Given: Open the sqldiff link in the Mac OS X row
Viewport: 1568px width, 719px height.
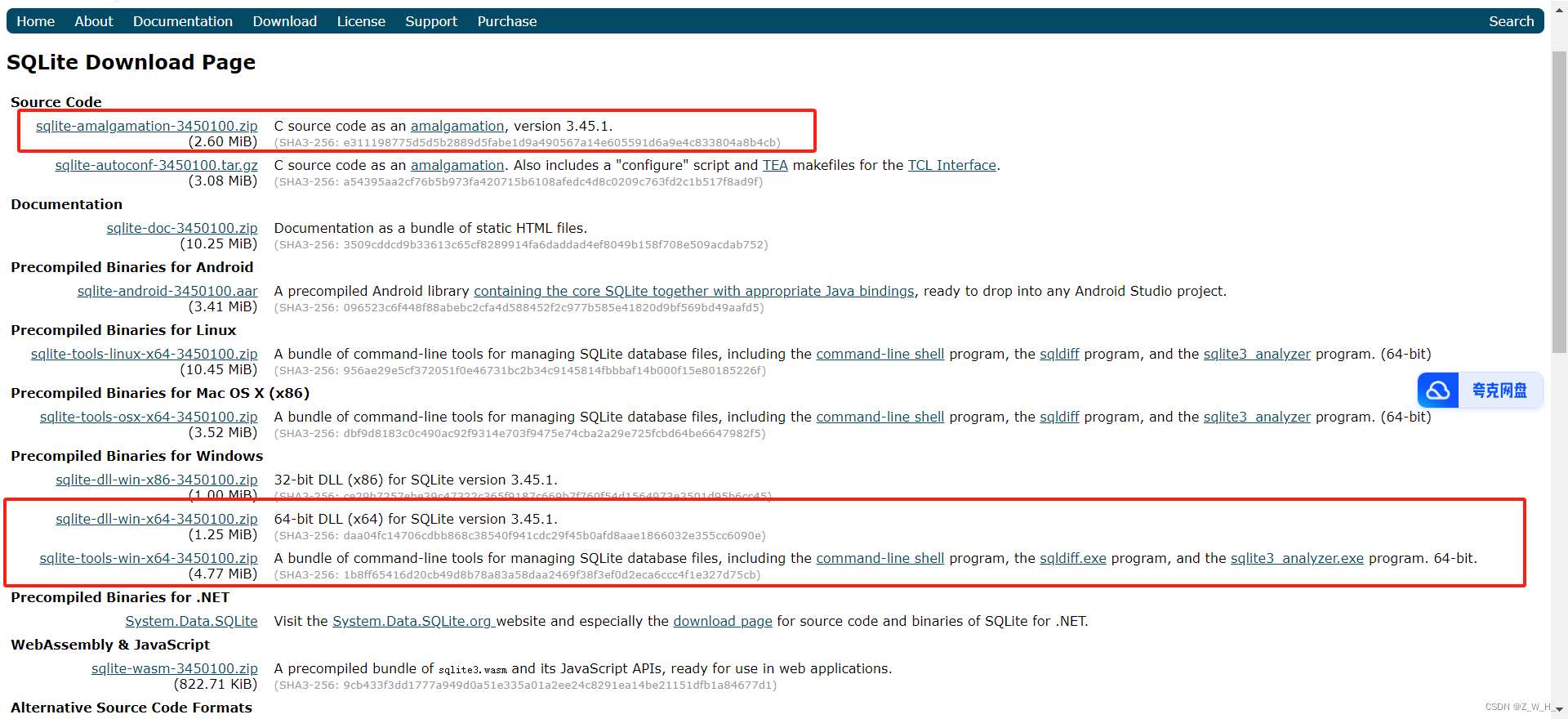Looking at the screenshot, I should point(1059,417).
